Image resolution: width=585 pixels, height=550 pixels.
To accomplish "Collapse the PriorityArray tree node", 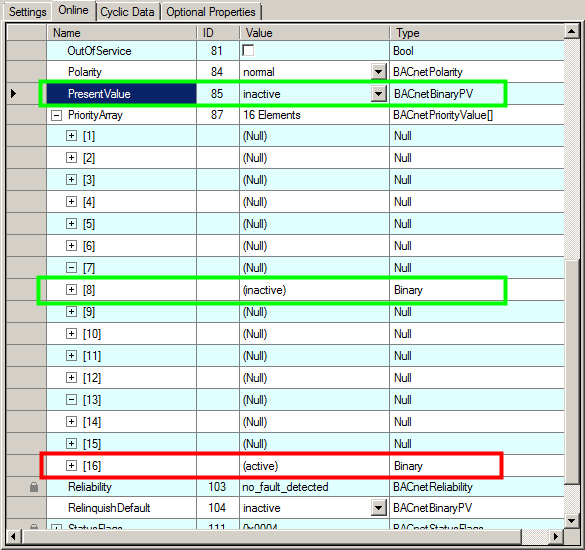I will coord(56,115).
